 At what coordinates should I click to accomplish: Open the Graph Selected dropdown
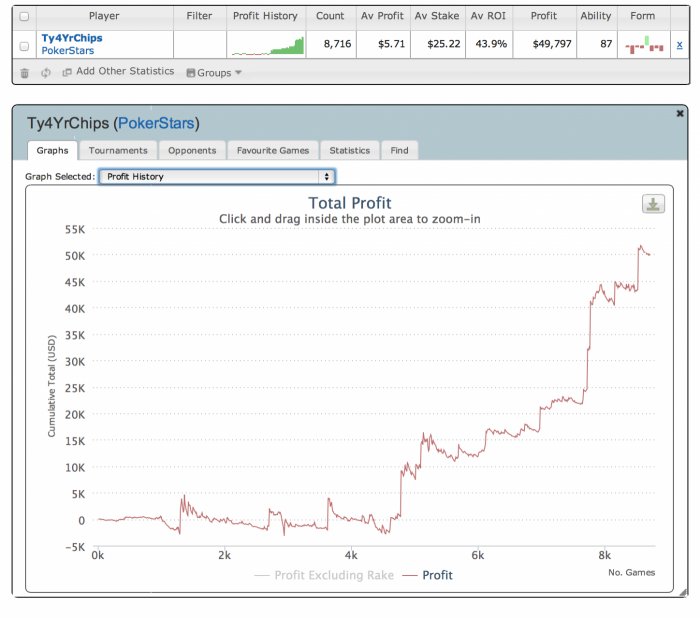[x=217, y=176]
